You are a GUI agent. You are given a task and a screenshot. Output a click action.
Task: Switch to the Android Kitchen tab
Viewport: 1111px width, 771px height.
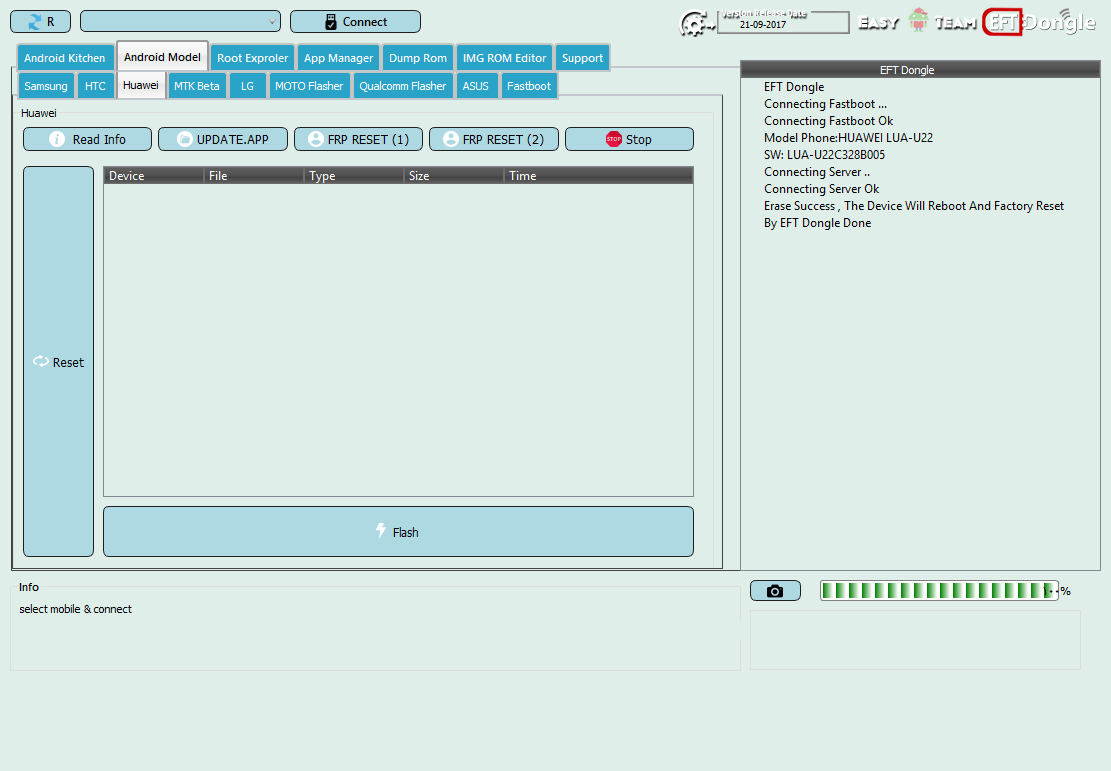click(x=64, y=58)
